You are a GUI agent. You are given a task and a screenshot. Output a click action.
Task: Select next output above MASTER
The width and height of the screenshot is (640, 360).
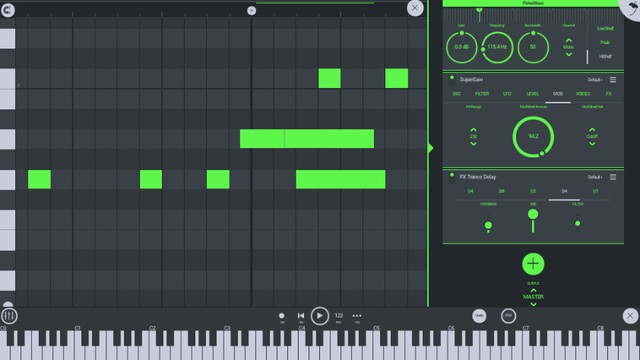(x=533, y=290)
